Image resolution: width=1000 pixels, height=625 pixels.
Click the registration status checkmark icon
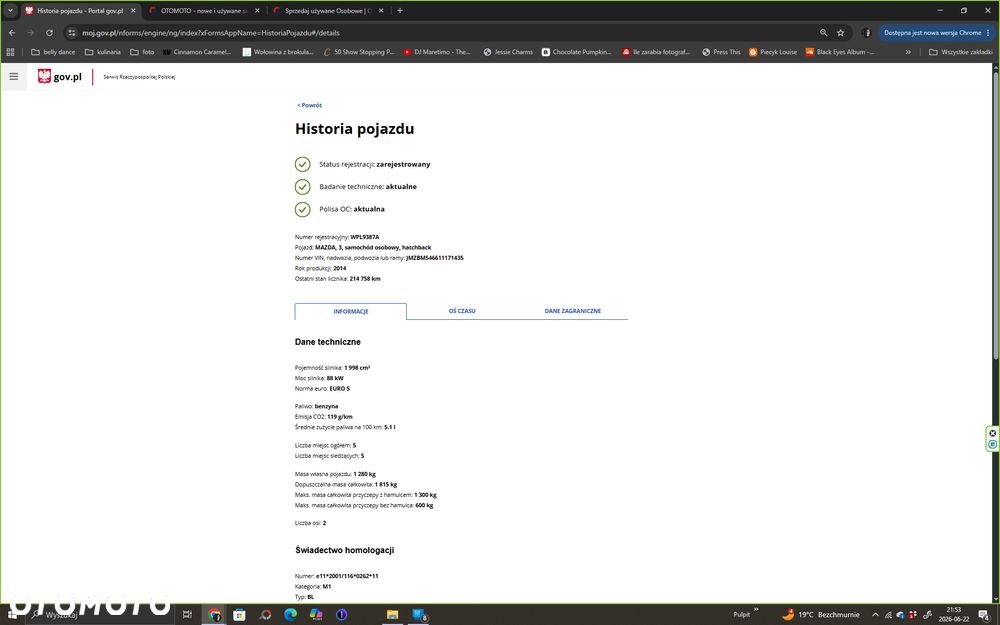pos(302,165)
